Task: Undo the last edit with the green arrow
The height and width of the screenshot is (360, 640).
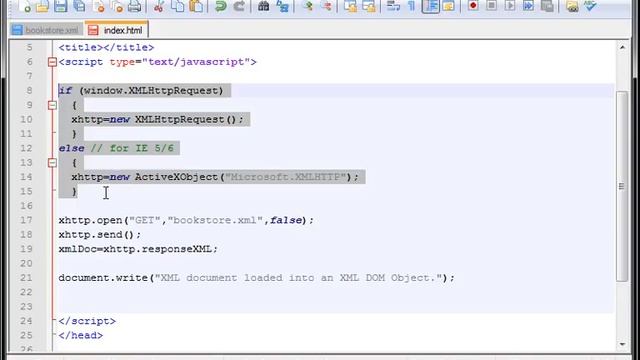Action: (x=220, y=6)
